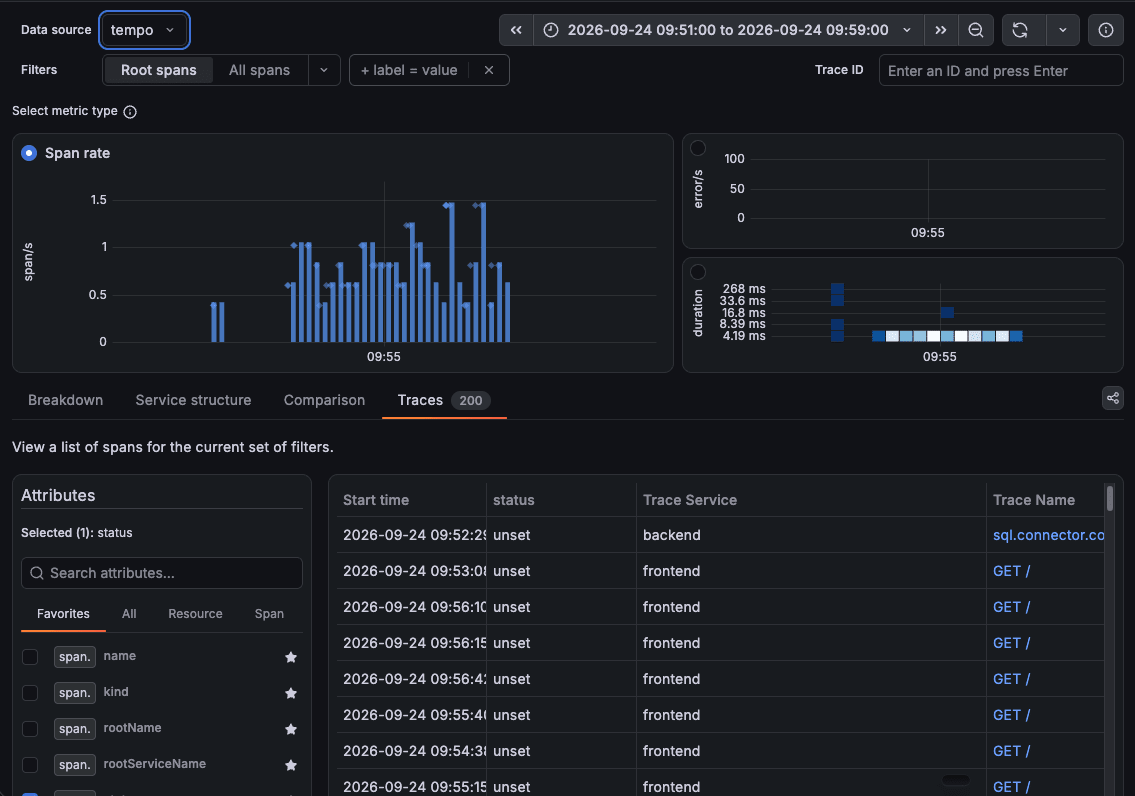The image size is (1135, 796).
Task: Show info about Select metric type
Action: 130,111
